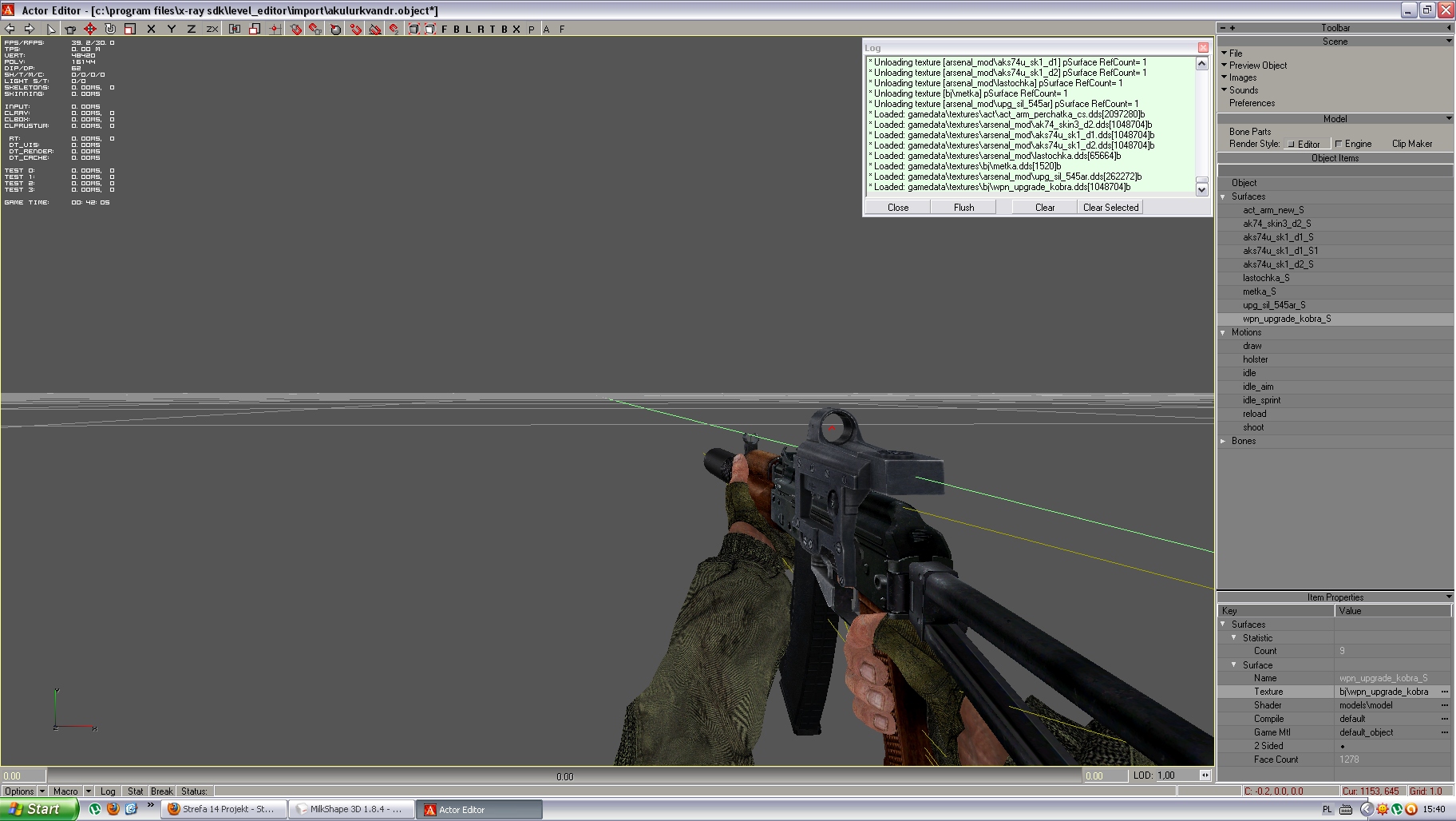Viewport: 1456px width, 821px height.
Task: Click the magnet icon labelled 2
Action: point(394,29)
